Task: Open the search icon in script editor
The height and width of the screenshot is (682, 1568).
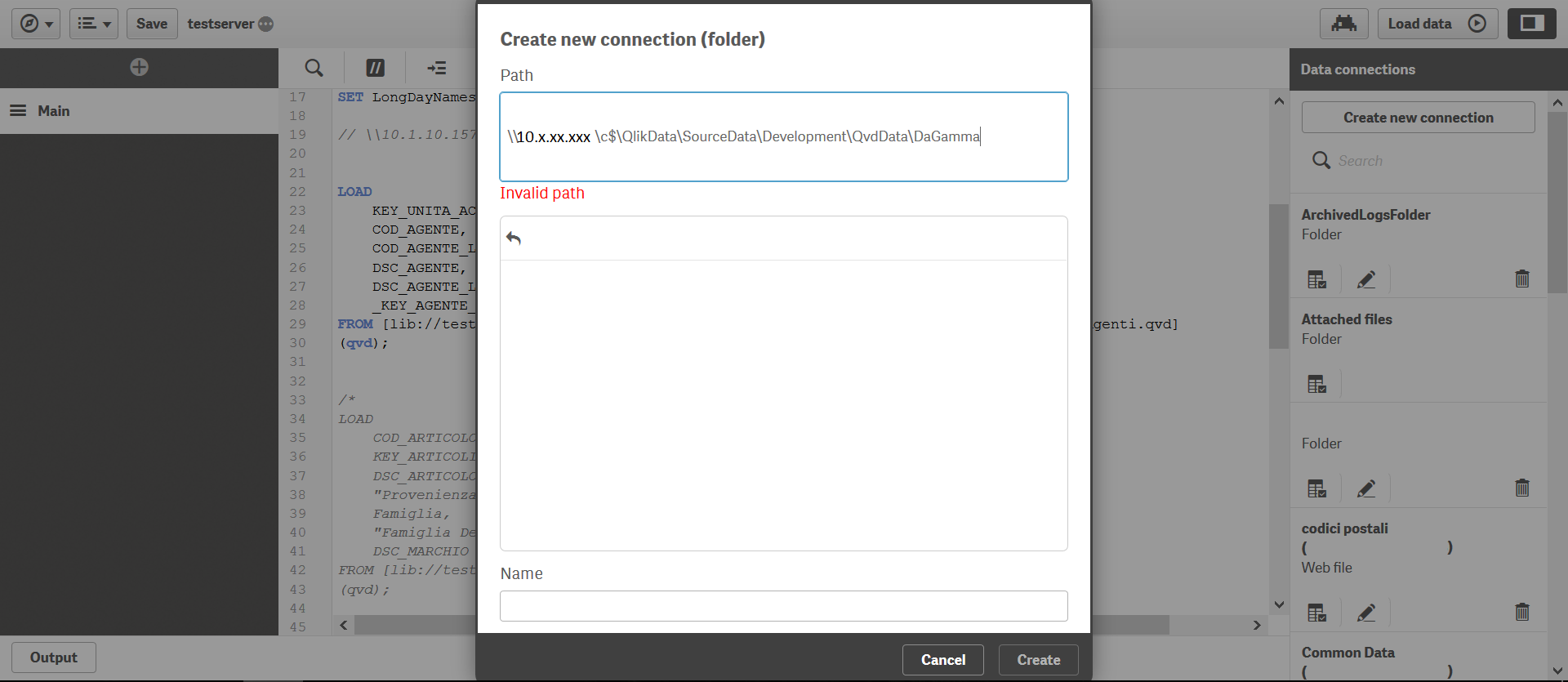Action: (314, 68)
